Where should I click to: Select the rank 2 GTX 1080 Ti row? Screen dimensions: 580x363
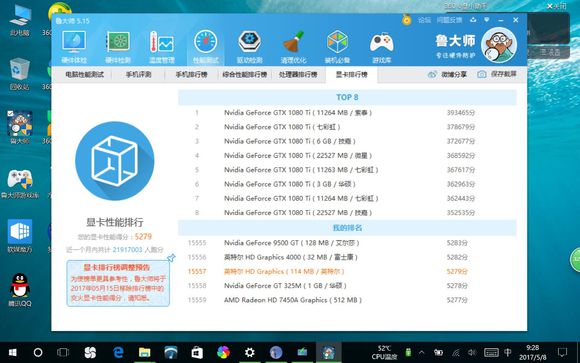tap(347, 127)
